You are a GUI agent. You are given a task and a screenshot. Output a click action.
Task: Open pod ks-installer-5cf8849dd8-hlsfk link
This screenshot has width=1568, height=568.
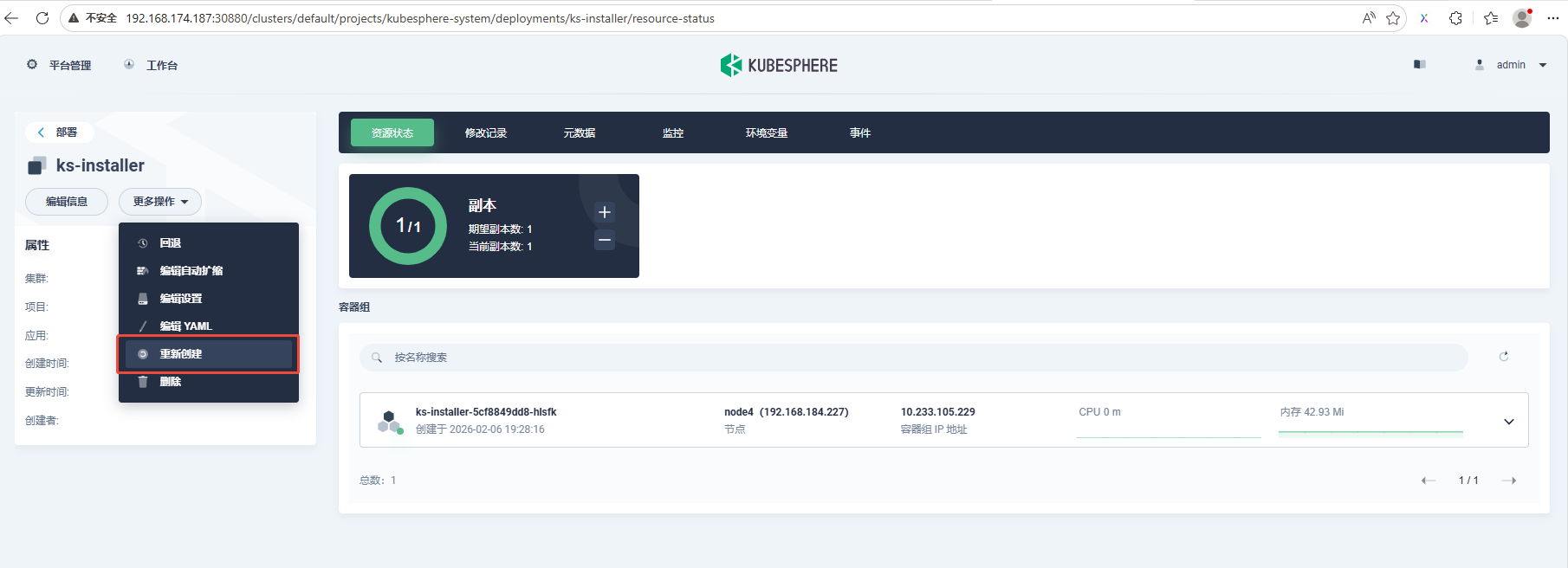click(486, 412)
